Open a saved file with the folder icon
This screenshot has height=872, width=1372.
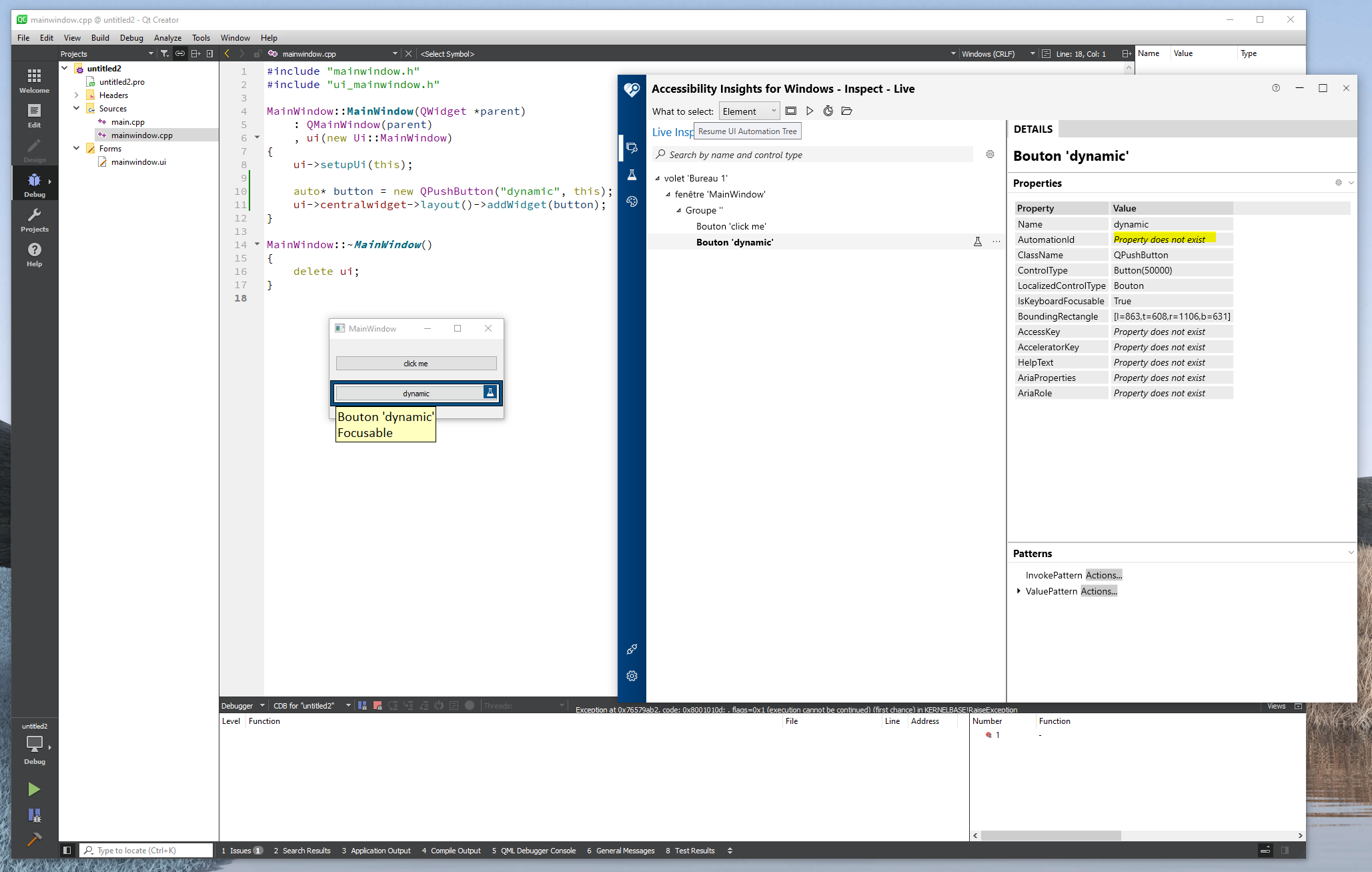(x=847, y=111)
